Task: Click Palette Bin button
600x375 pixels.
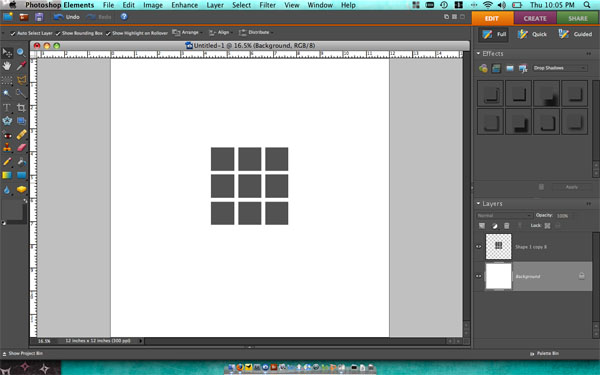Action: pyautogui.click(x=545, y=354)
